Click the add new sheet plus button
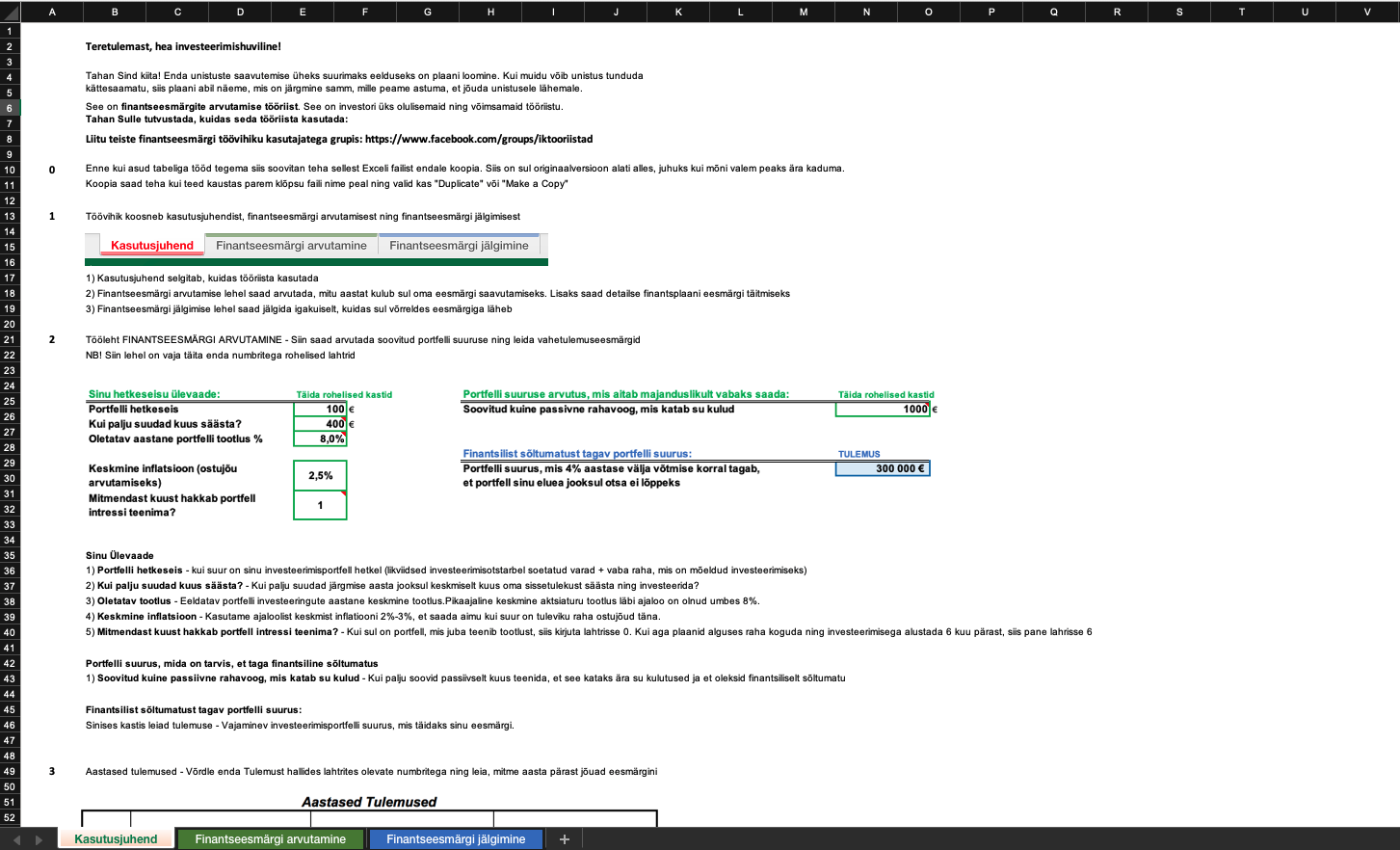Image resolution: width=1400 pixels, height=850 pixels. coord(565,839)
